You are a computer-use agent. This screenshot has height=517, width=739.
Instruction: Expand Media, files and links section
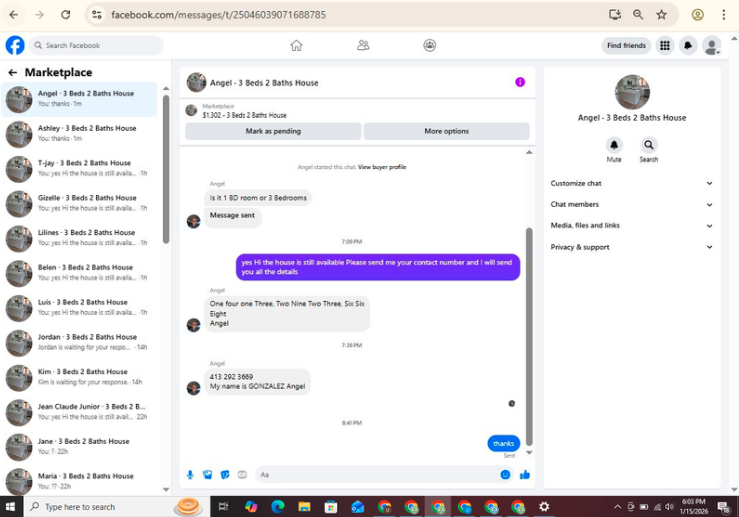point(632,226)
